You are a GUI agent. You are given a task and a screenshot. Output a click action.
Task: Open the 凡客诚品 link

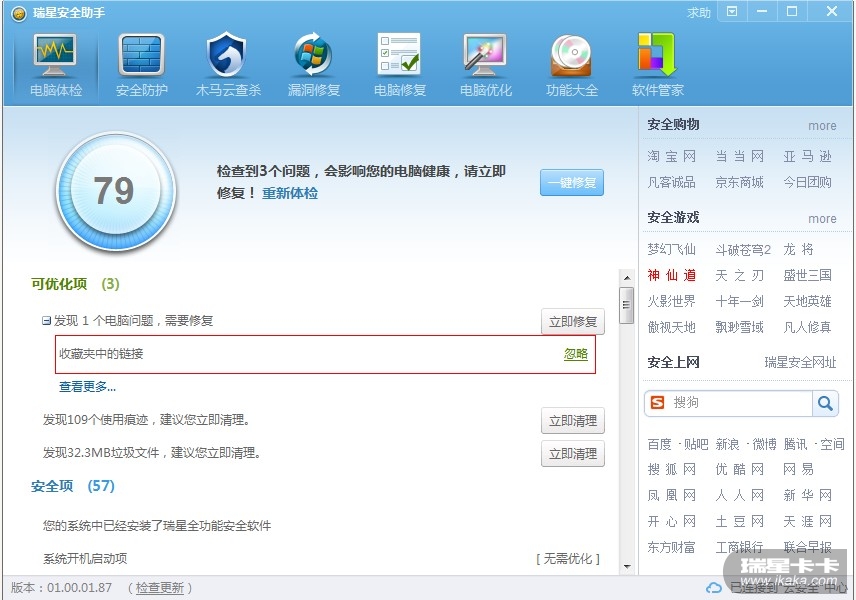(x=671, y=182)
